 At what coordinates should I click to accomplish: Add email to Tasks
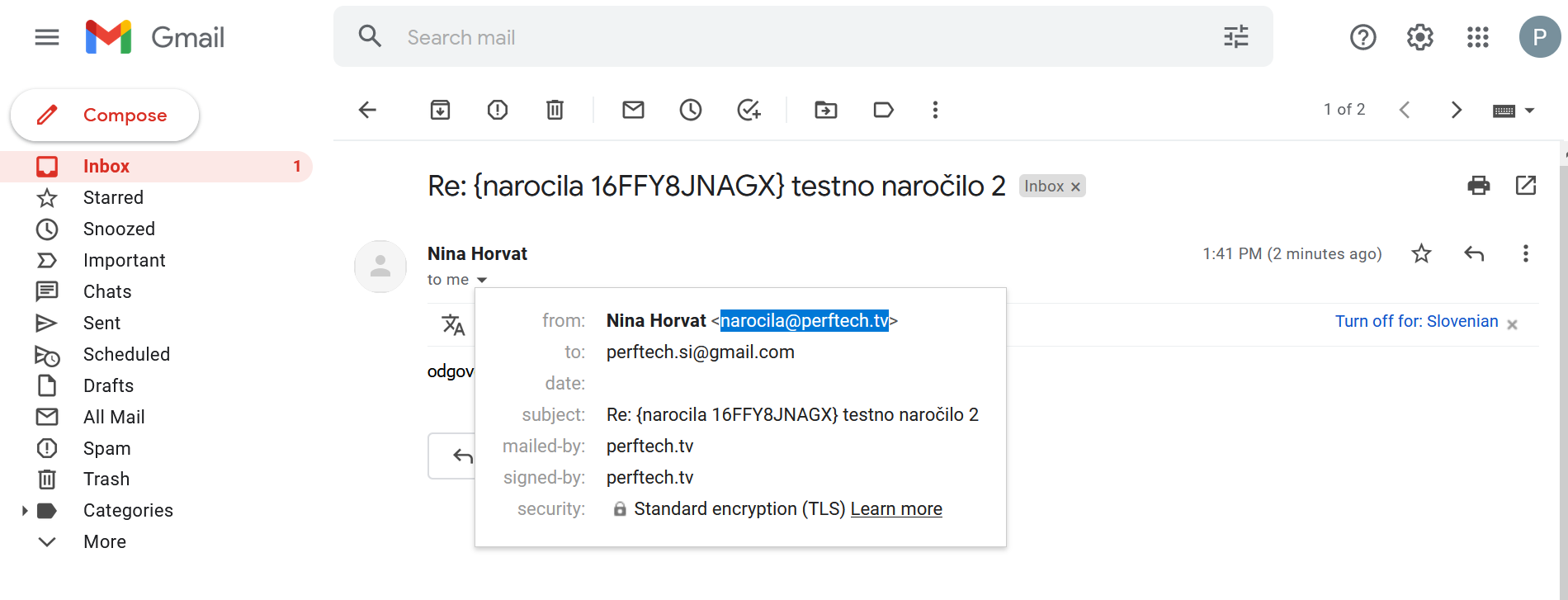tap(749, 110)
